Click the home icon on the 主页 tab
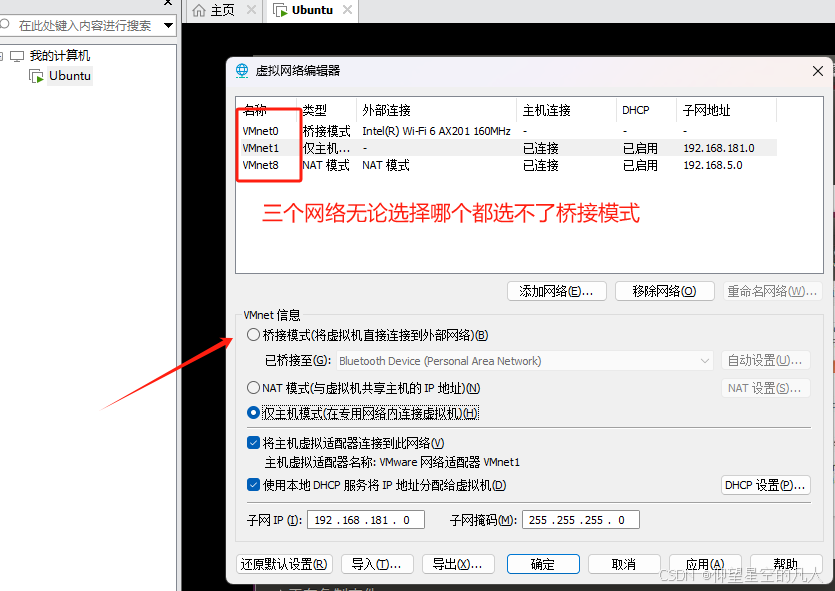The image size is (835, 591). (x=199, y=11)
